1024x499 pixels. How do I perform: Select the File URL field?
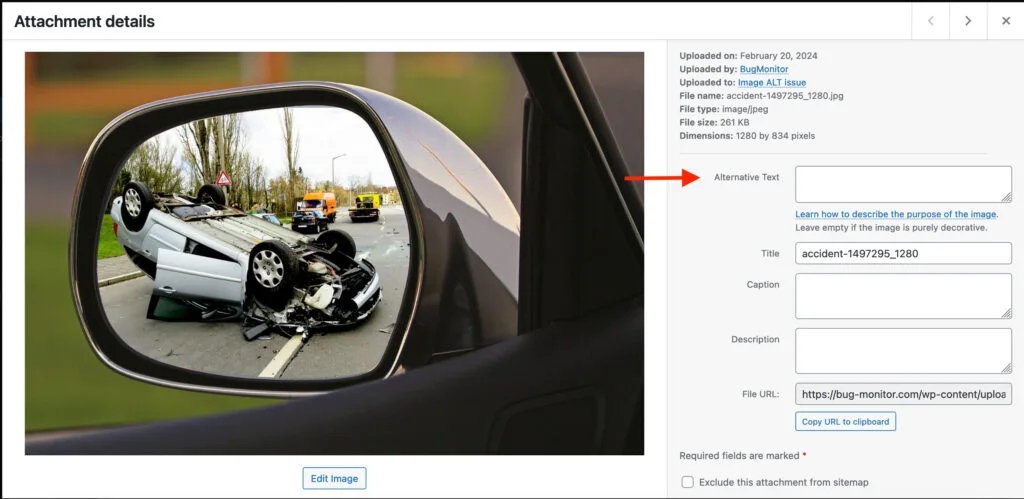tap(903, 394)
